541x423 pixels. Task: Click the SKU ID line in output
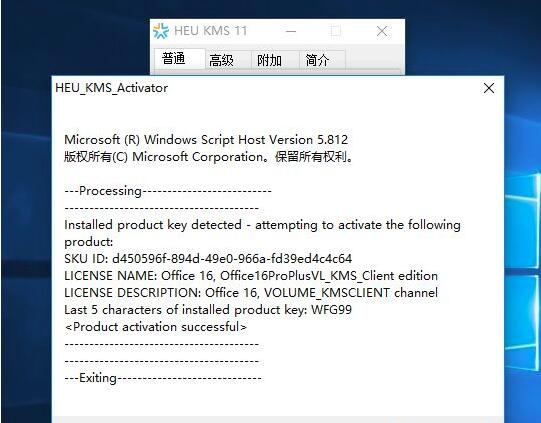click(x=208, y=258)
